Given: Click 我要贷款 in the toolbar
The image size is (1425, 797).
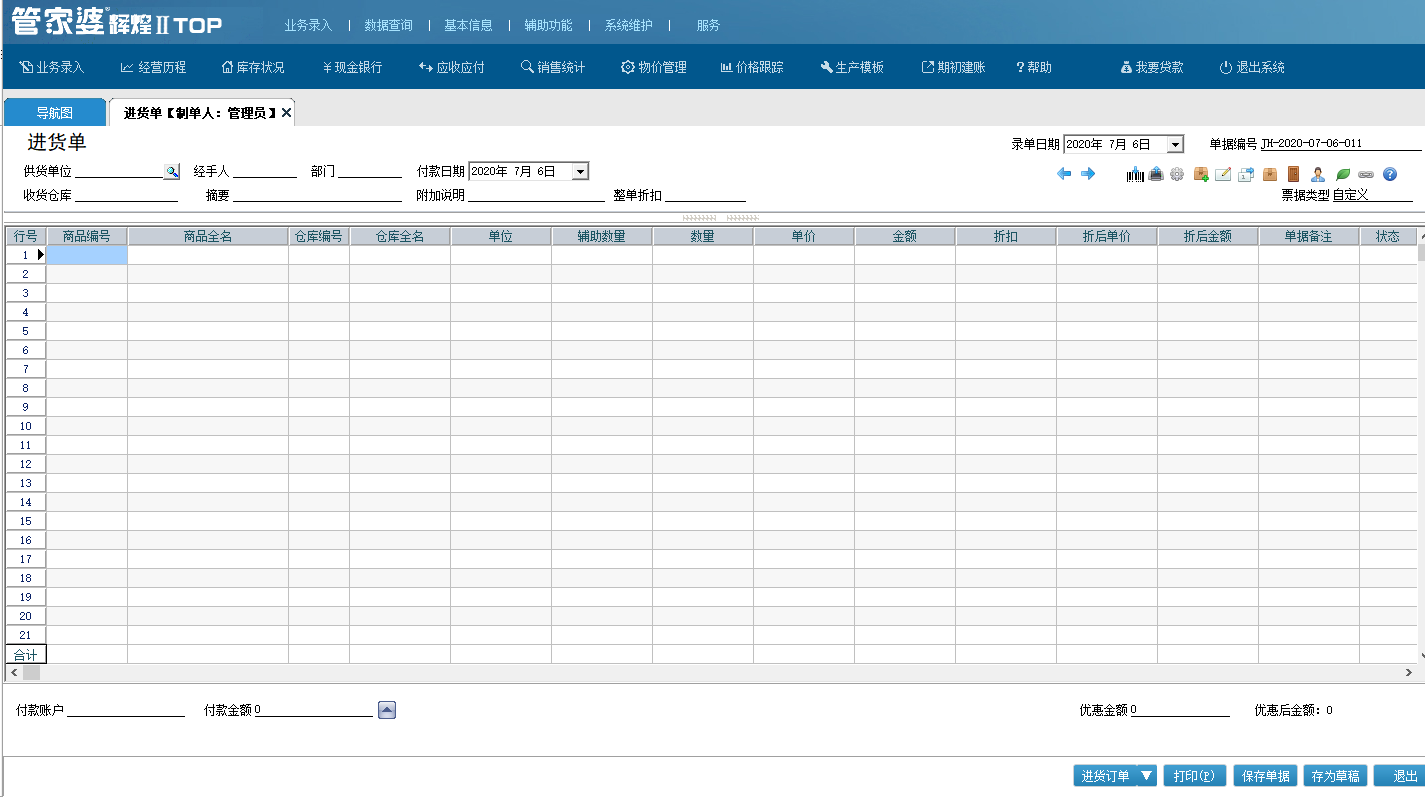Looking at the screenshot, I should pos(1152,68).
